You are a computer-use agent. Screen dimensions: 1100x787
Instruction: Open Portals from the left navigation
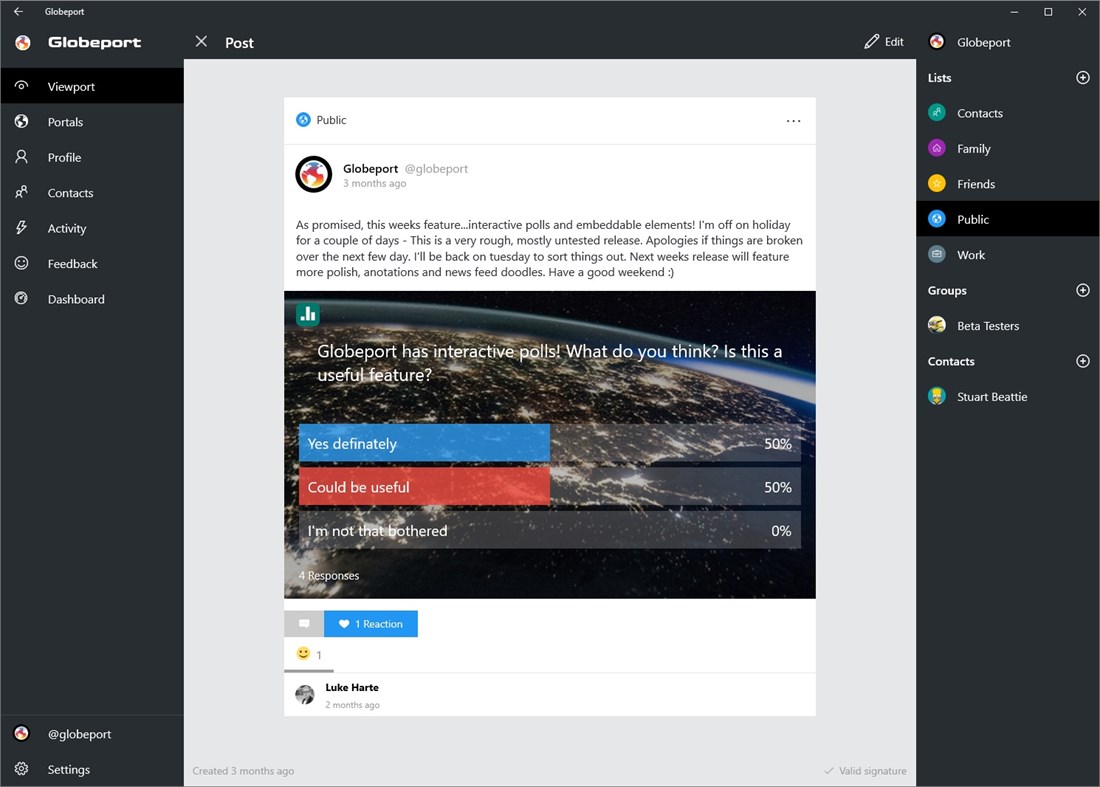click(21, 121)
